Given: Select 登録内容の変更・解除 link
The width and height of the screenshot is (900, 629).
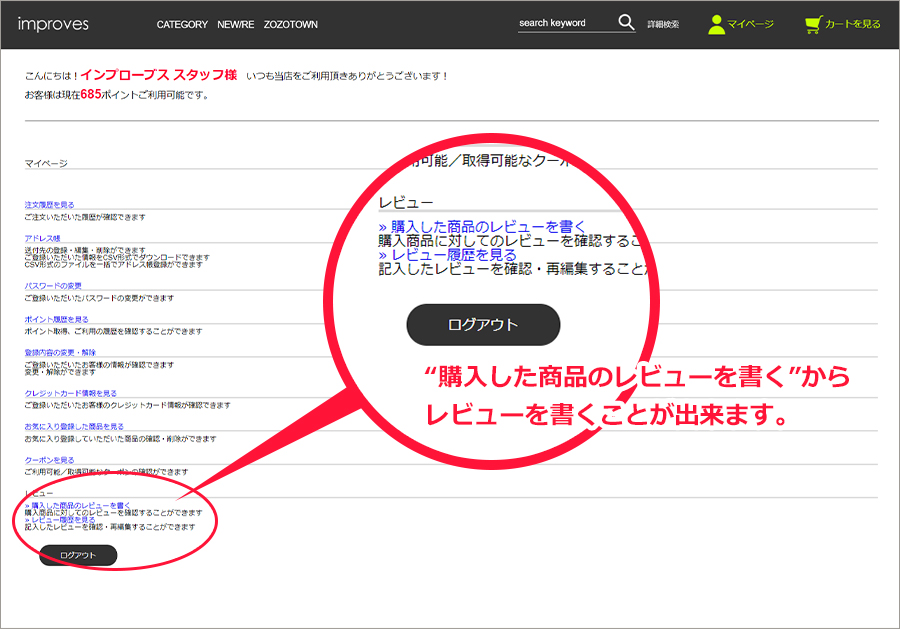Looking at the screenshot, I should (x=62, y=352).
